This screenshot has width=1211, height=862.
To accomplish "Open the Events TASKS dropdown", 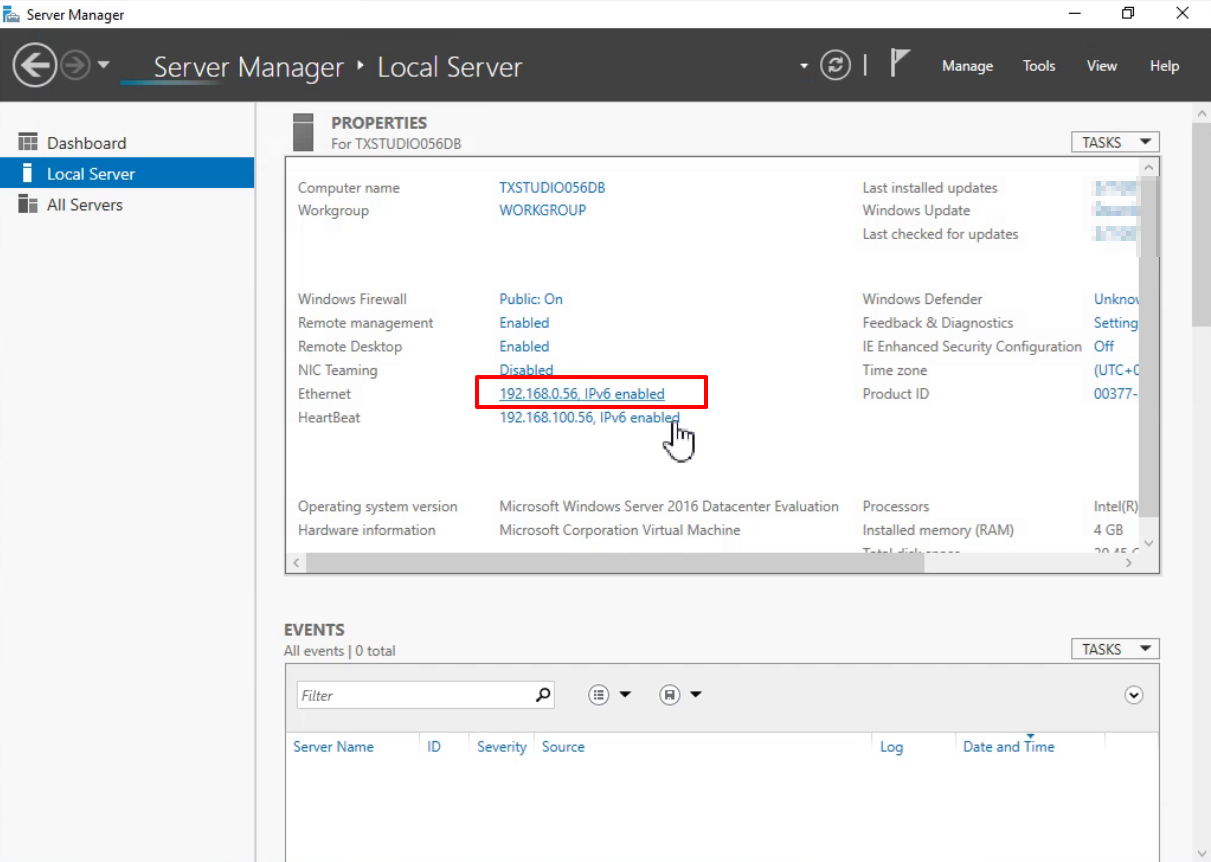I will pyautogui.click(x=1115, y=649).
